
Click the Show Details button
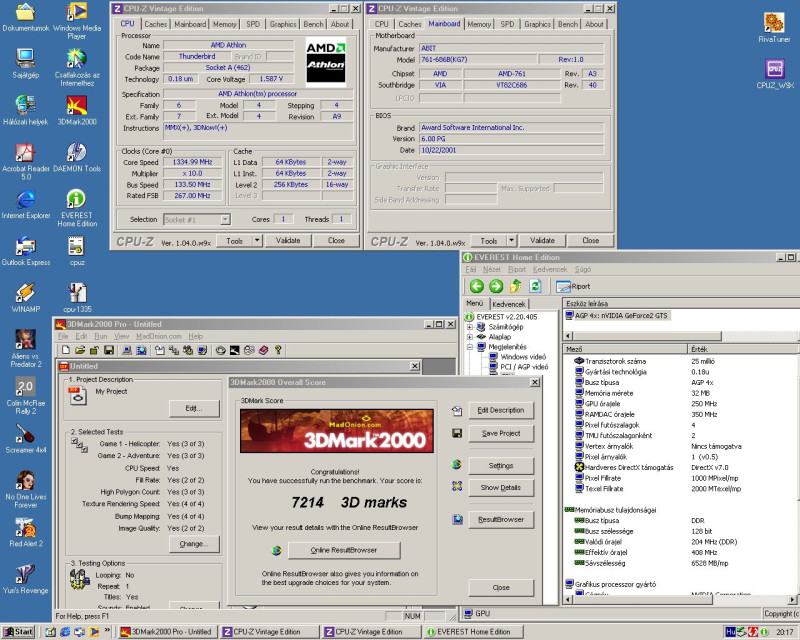coord(501,487)
